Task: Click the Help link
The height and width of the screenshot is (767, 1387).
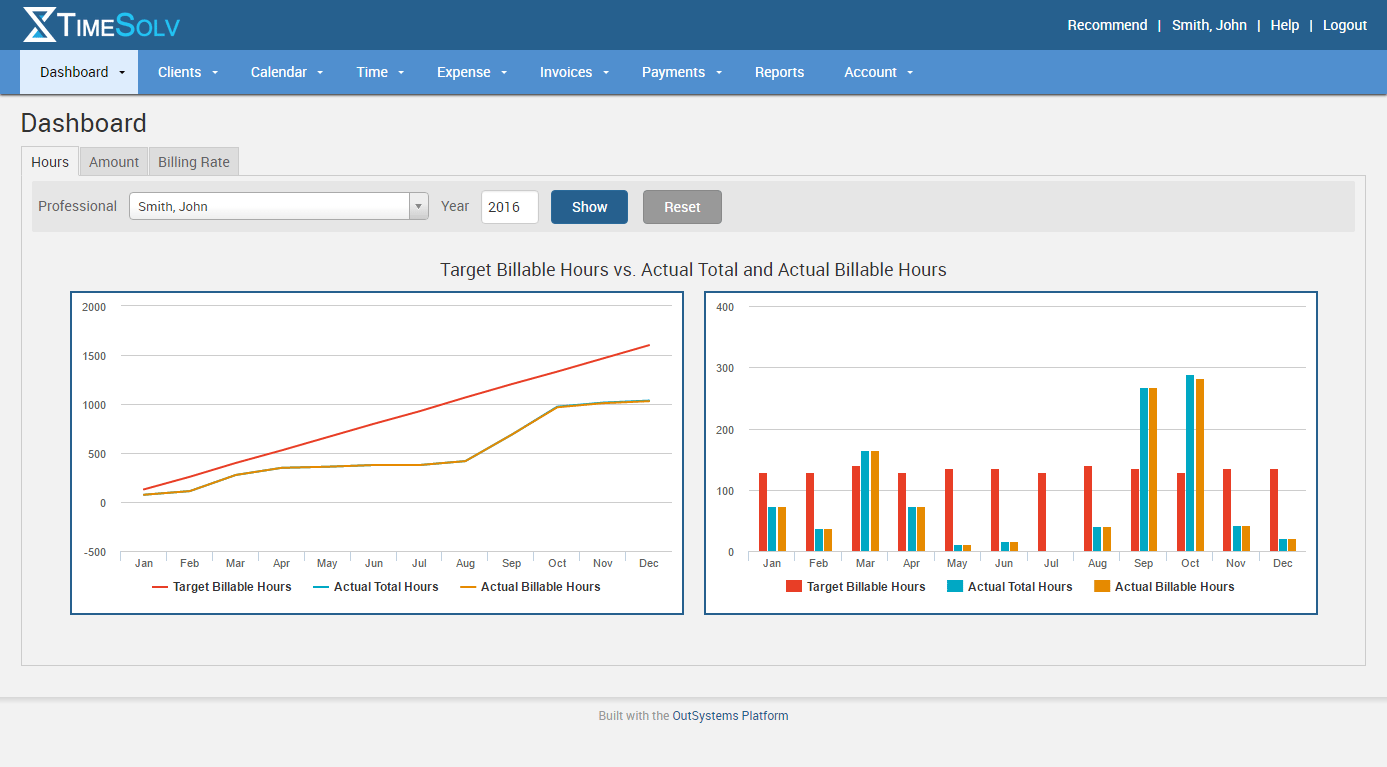Action: 1284,25
